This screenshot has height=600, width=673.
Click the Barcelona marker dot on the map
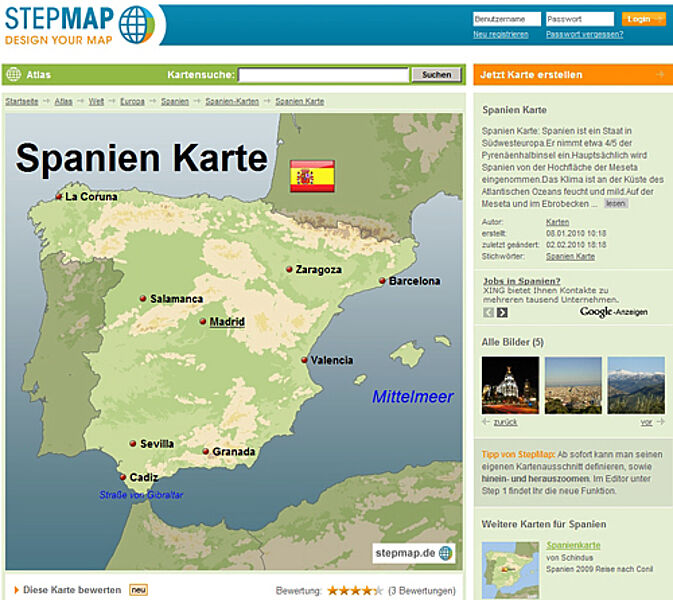(382, 281)
